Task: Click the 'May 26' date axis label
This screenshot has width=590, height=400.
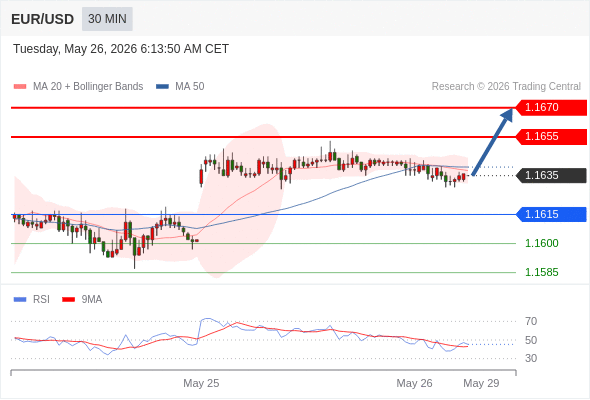Action: [414, 383]
